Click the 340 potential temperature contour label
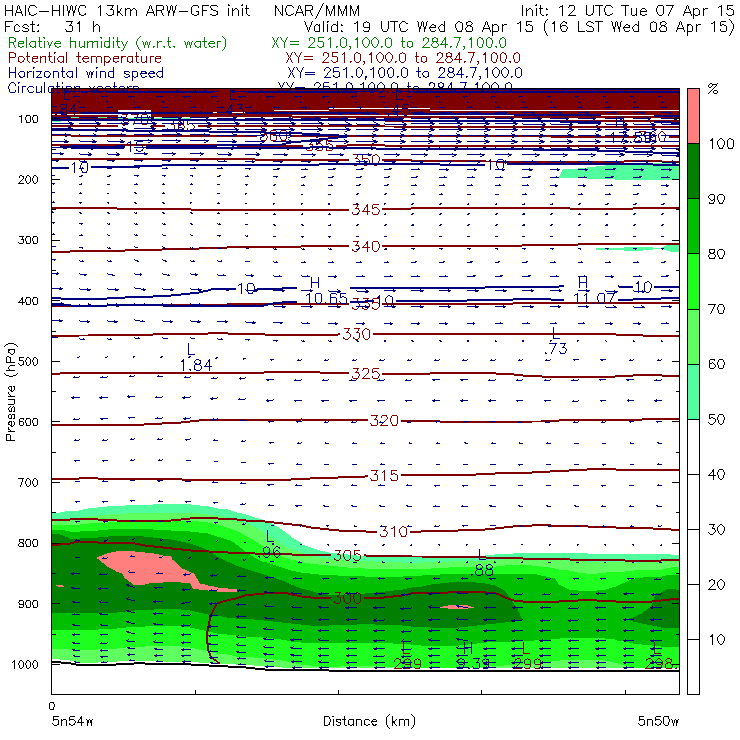The image size is (740, 740). (x=366, y=246)
